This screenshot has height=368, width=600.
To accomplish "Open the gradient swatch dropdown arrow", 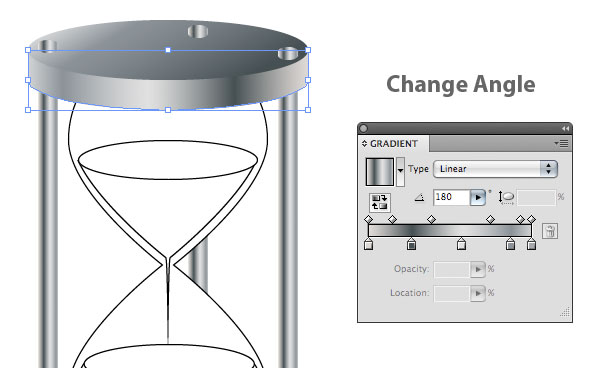I will 400,171.
